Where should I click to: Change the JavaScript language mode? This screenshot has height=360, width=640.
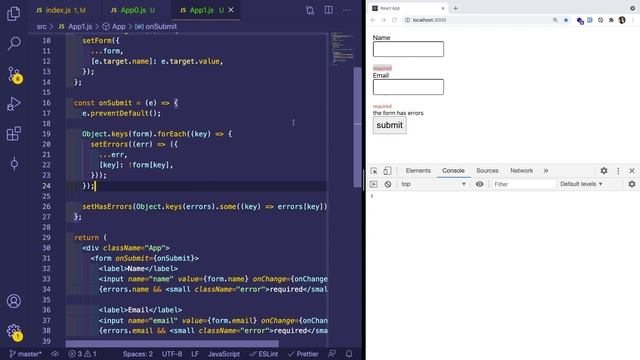[x=224, y=354]
